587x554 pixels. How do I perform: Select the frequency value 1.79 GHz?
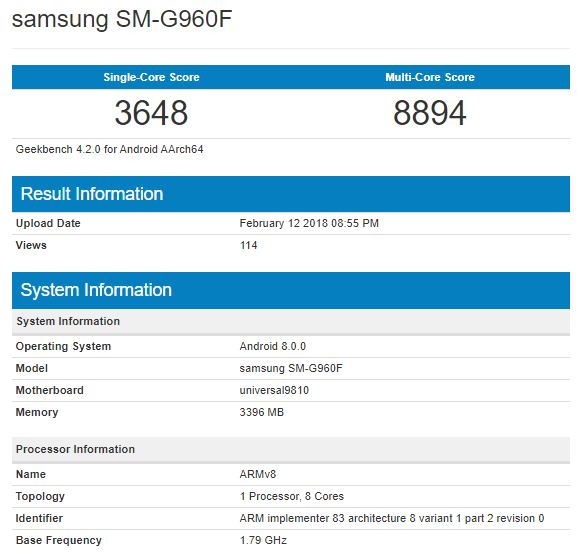pos(263,541)
